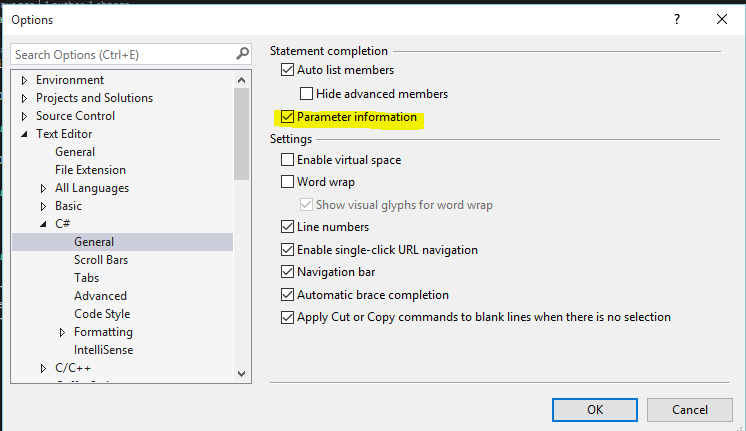Open Code Style options page
This screenshot has height=431, width=746.
pyautogui.click(x=102, y=313)
